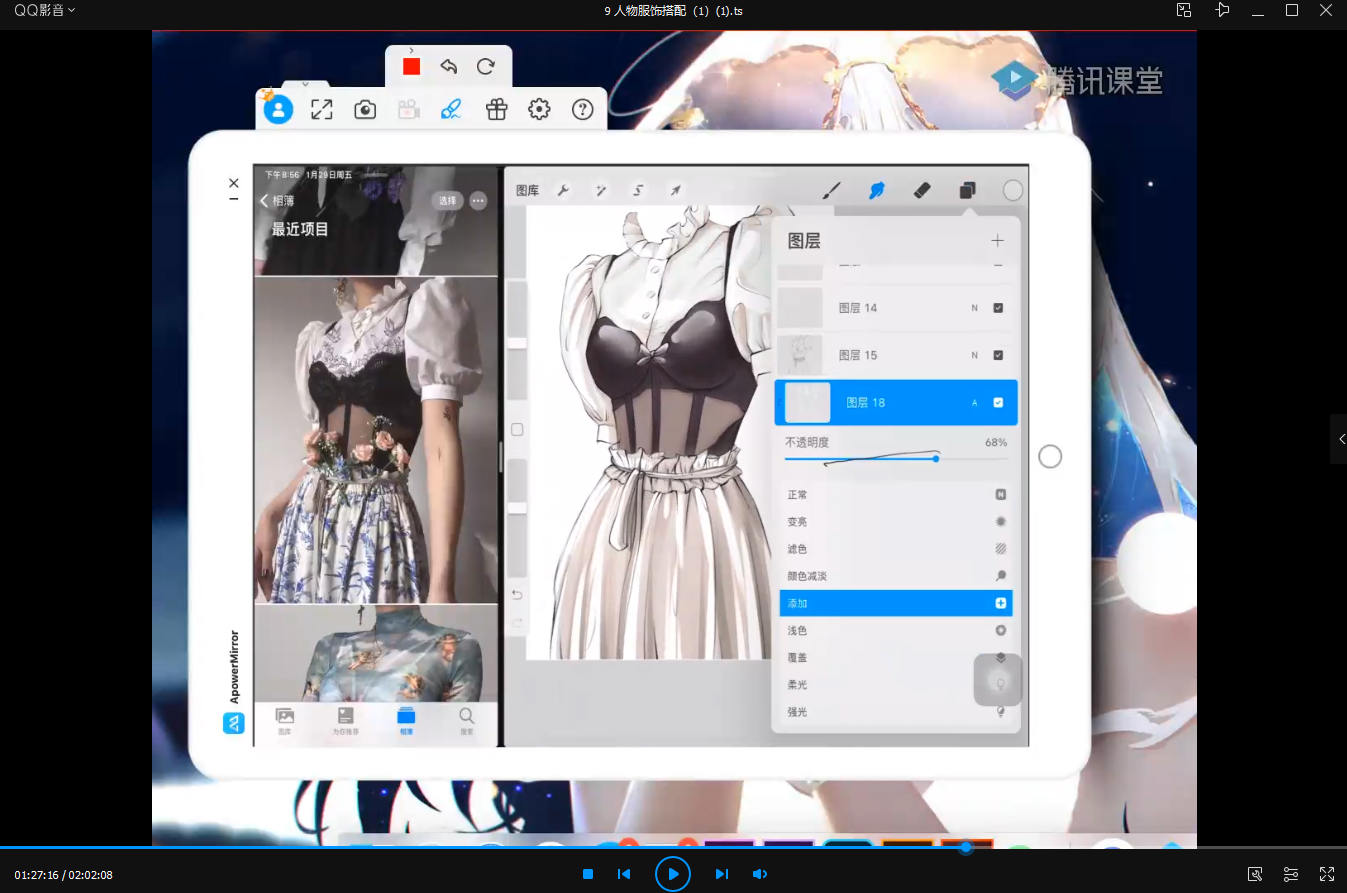Stop playback with the square button
1347x893 pixels.
pyautogui.click(x=588, y=874)
